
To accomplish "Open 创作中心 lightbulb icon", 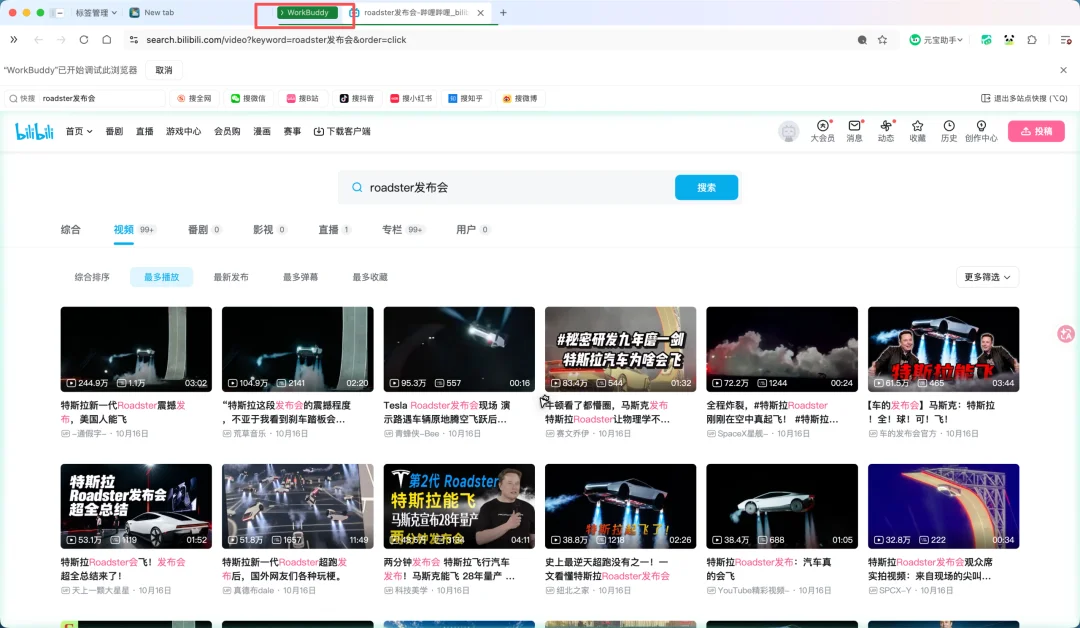I will coord(981,130).
